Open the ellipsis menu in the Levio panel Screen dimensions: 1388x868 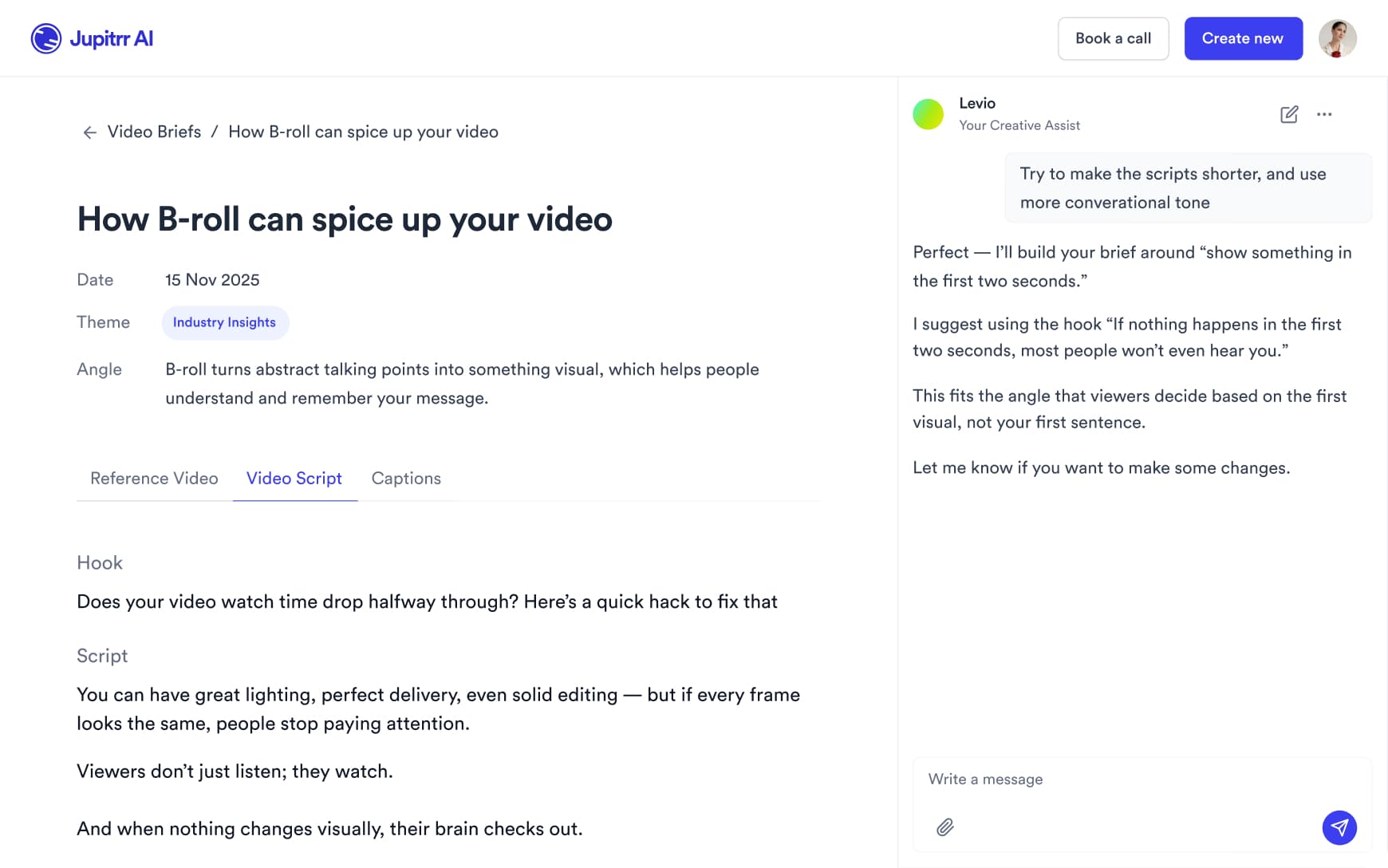(1324, 114)
